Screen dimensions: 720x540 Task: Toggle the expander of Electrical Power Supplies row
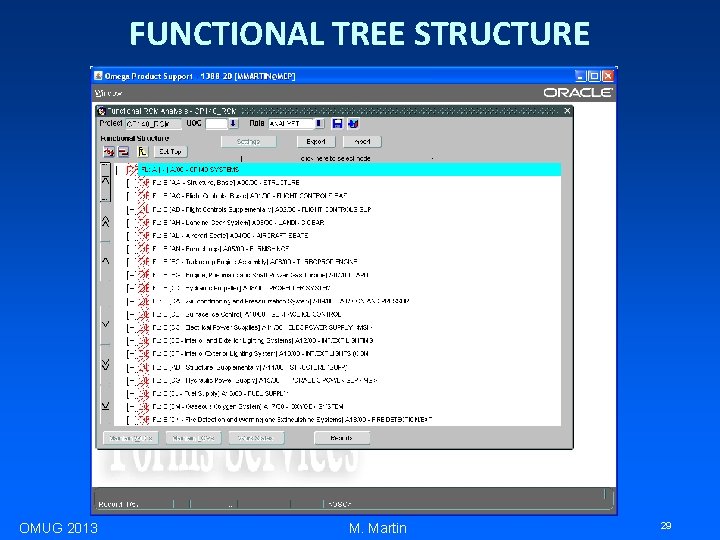point(130,328)
